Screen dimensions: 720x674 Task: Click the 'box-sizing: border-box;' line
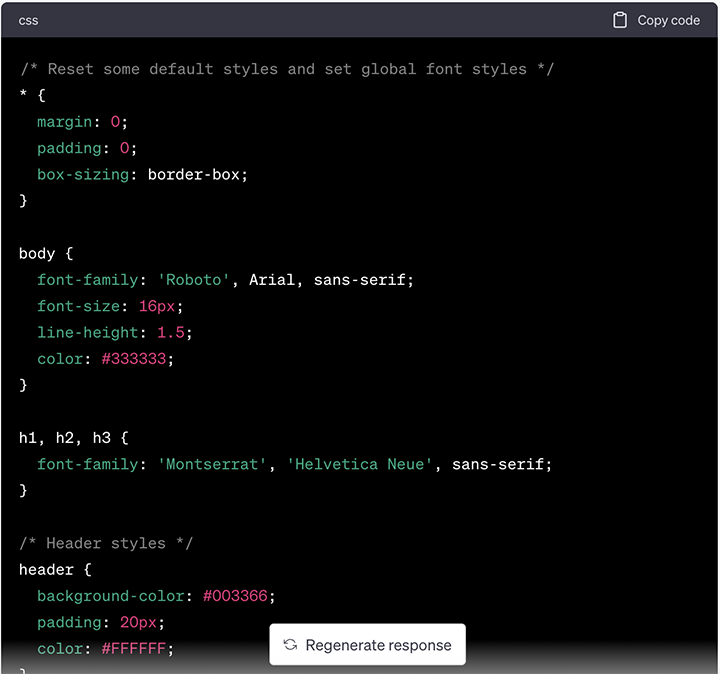tap(142, 175)
